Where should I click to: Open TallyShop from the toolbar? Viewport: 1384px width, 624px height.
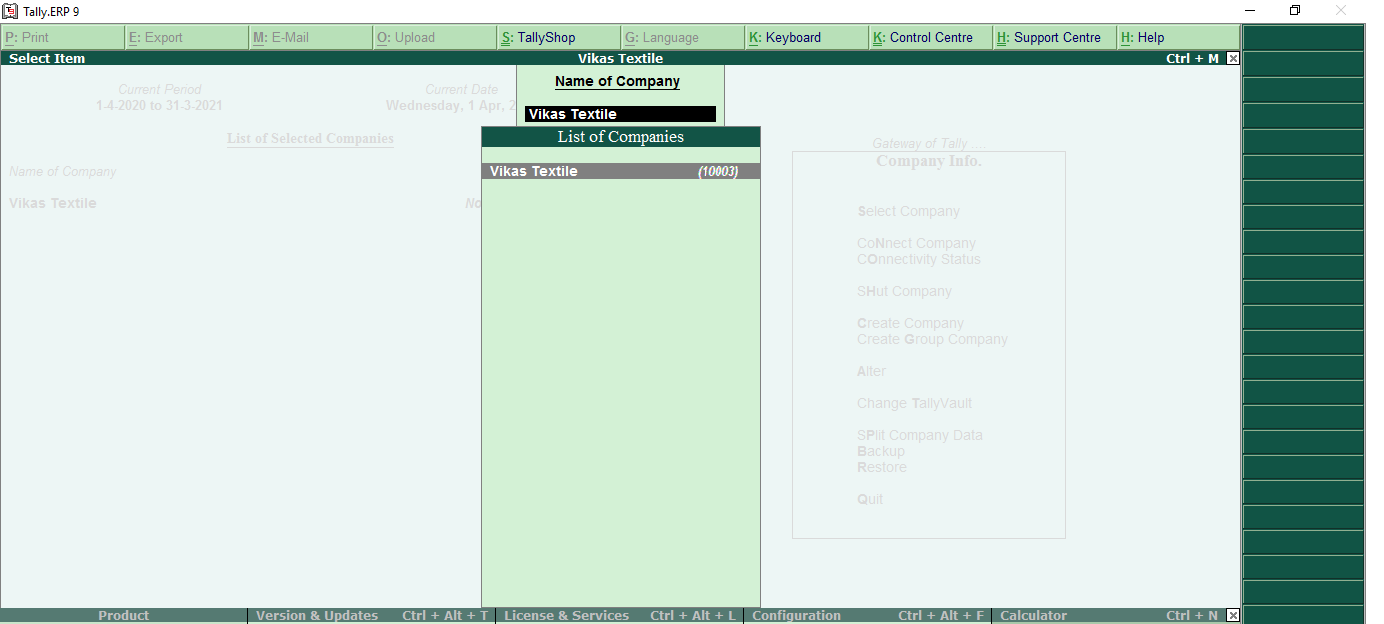point(559,38)
